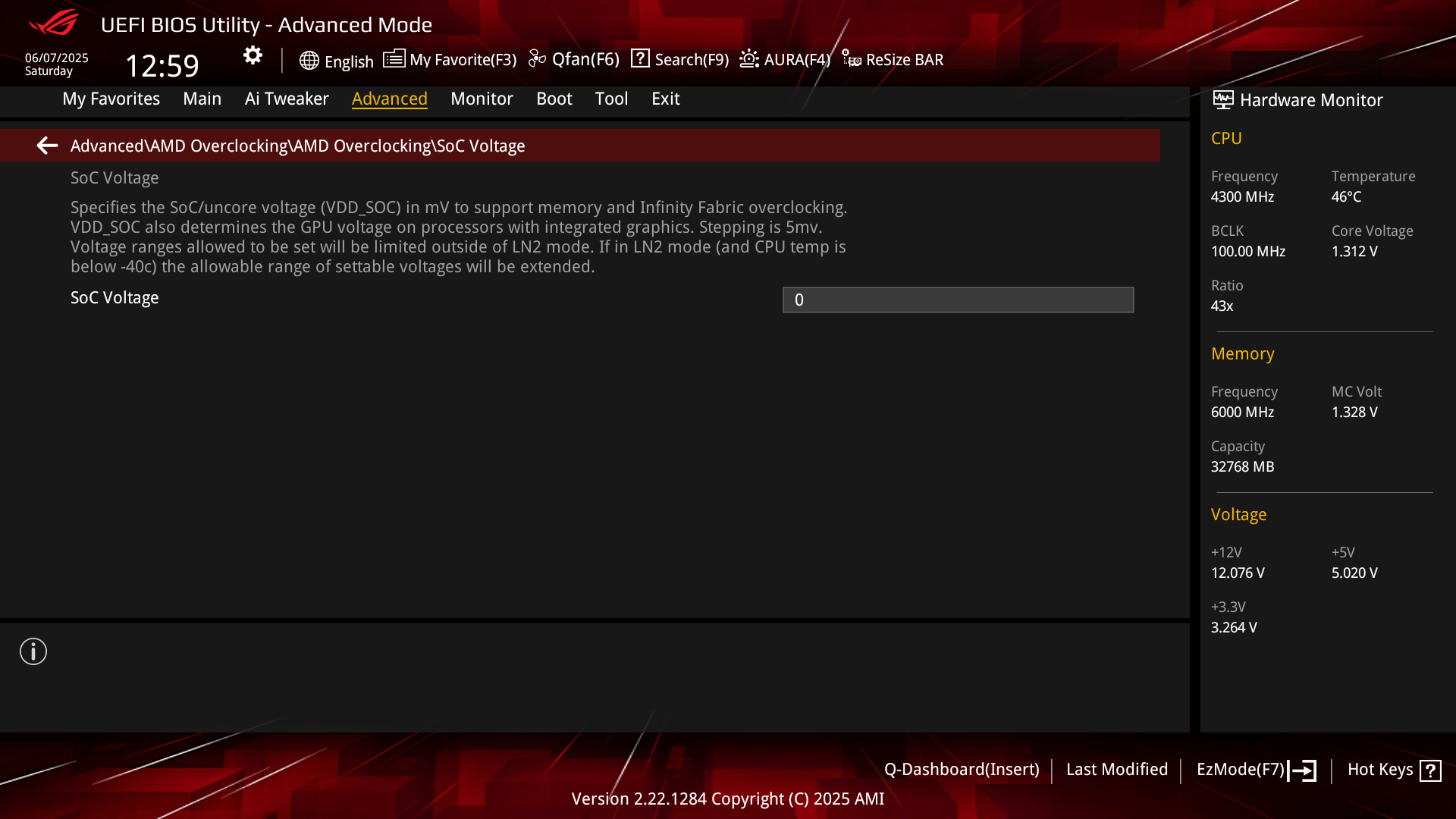
Task: Click the globe language icon
Action: (309, 61)
